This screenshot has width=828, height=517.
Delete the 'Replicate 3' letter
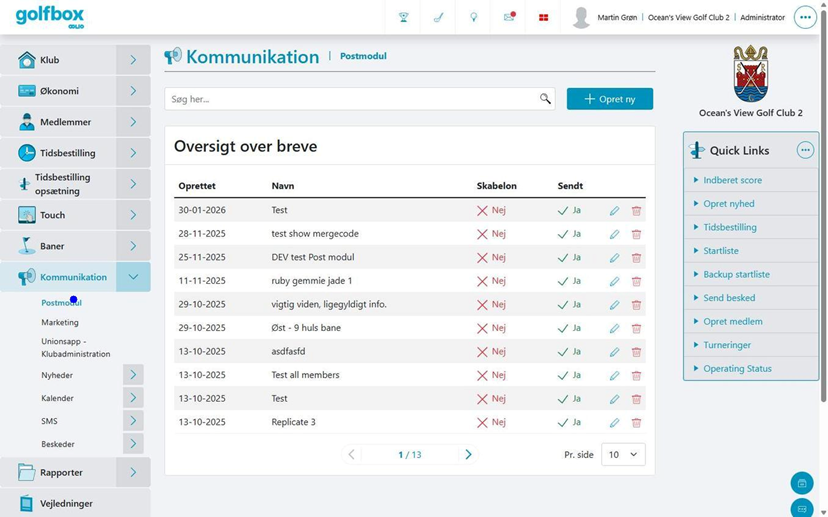click(x=636, y=422)
